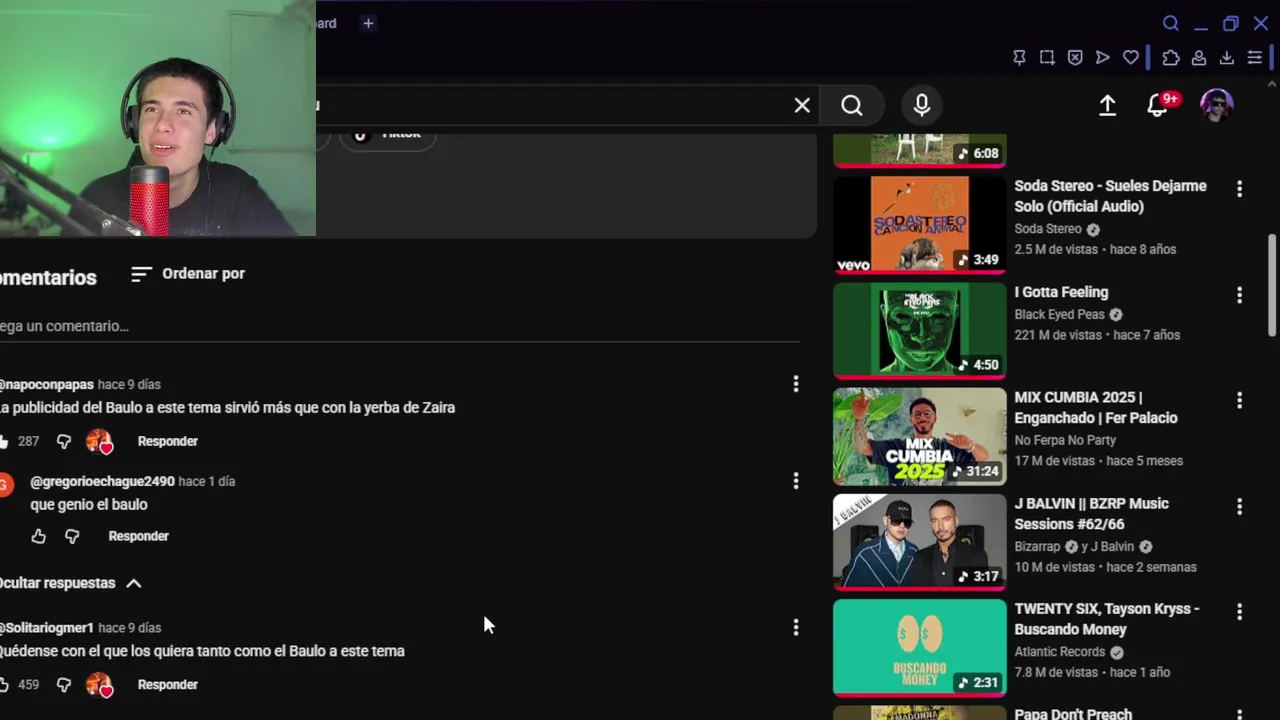This screenshot has width=1280, height=720.
Task: Open browser downloads icon
Action: [x=1227, y=58]
